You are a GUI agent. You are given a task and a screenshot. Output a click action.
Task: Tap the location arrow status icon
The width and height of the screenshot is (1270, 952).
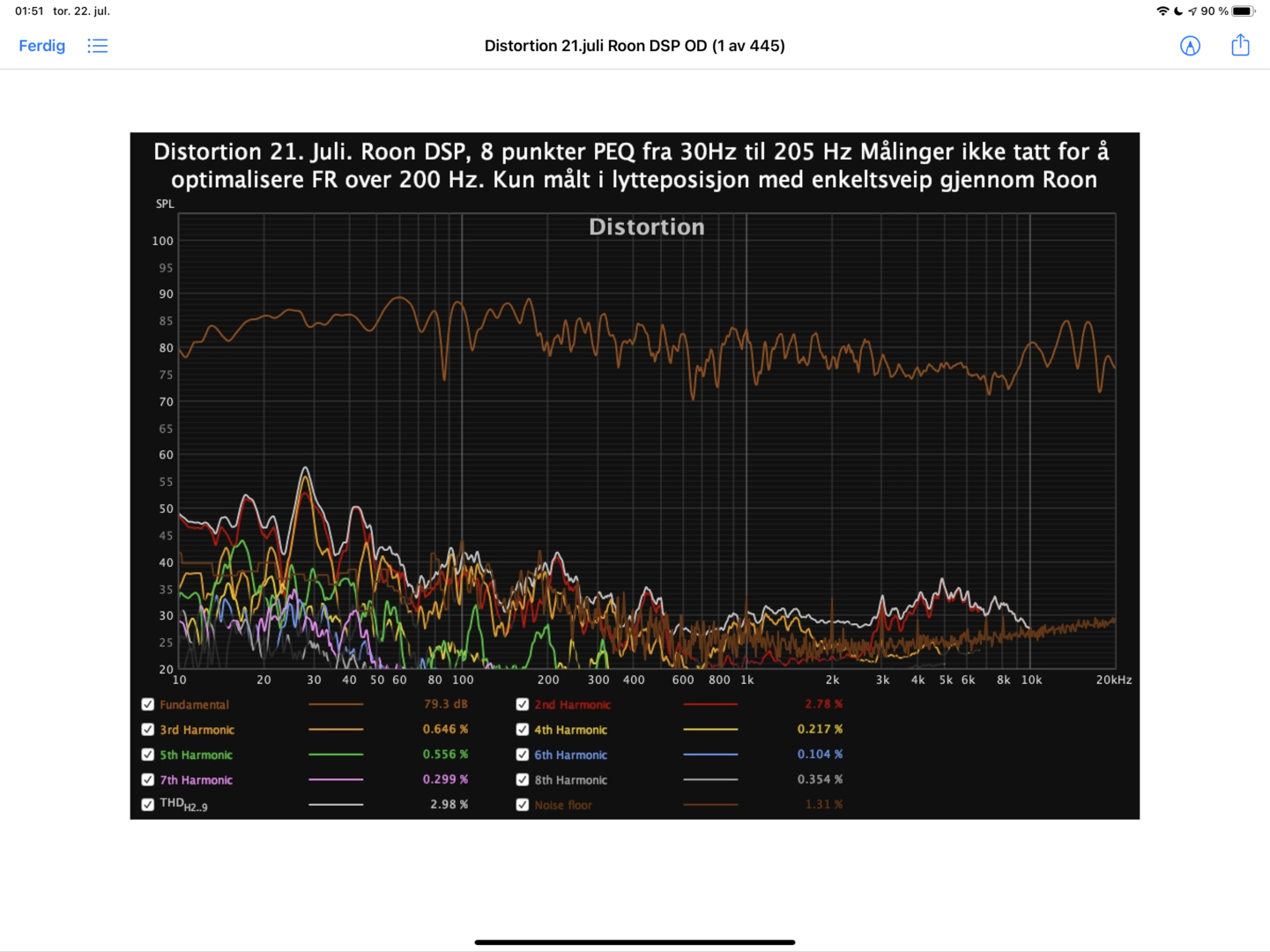click(x=1192, y=11)
